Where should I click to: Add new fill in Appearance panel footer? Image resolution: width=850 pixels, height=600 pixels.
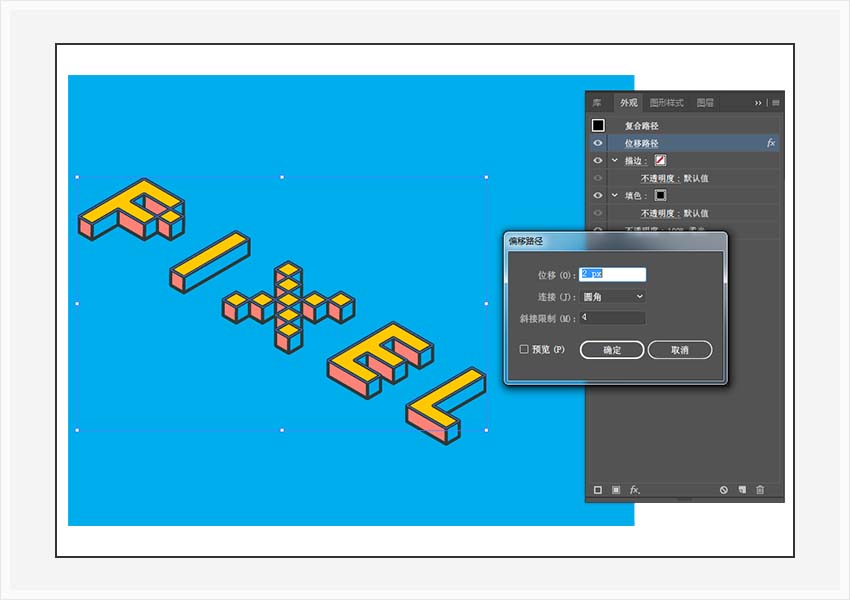click(x=616, y=490)
